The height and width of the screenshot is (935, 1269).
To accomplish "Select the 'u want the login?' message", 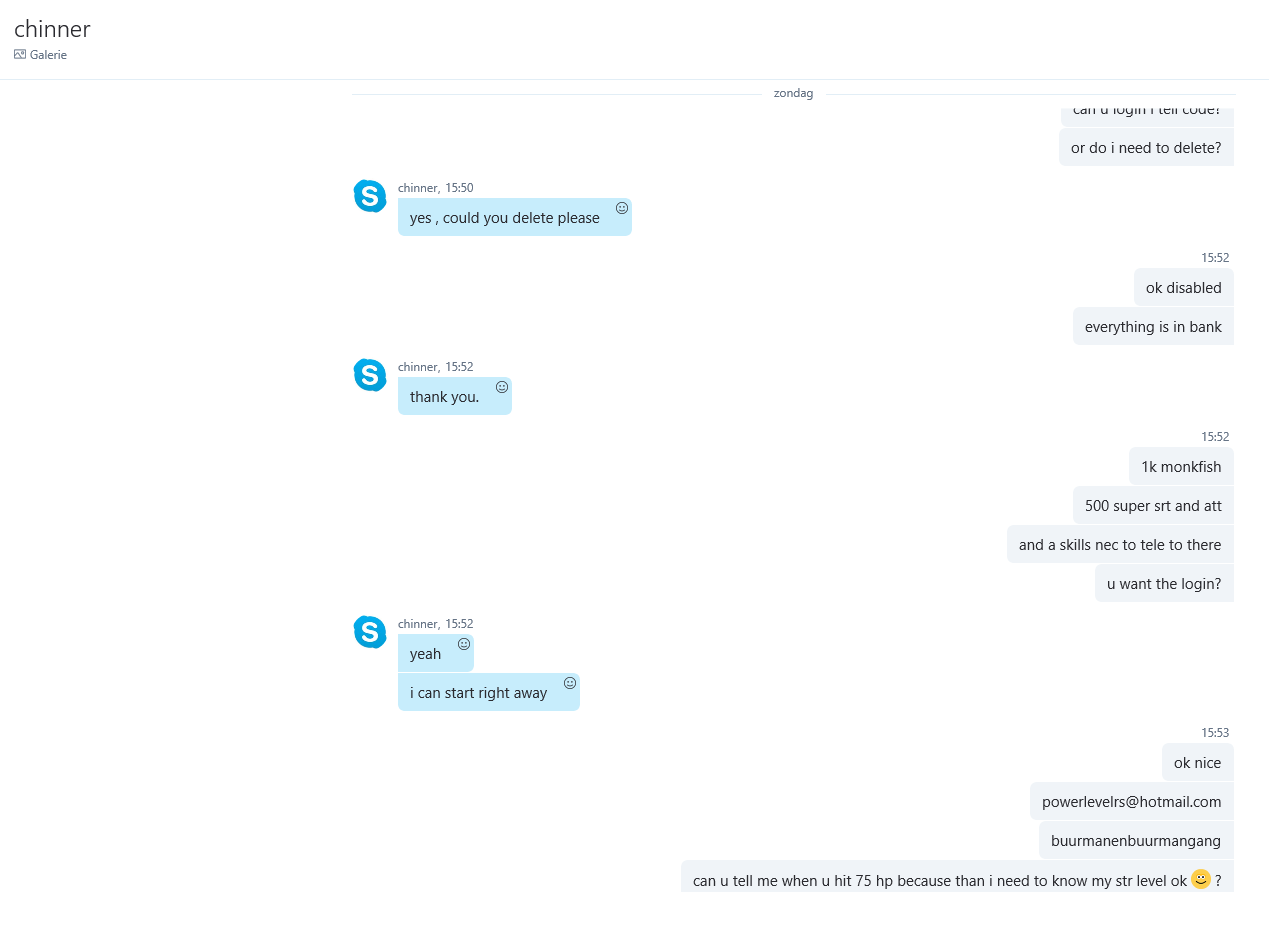I will pos(1164,583).
